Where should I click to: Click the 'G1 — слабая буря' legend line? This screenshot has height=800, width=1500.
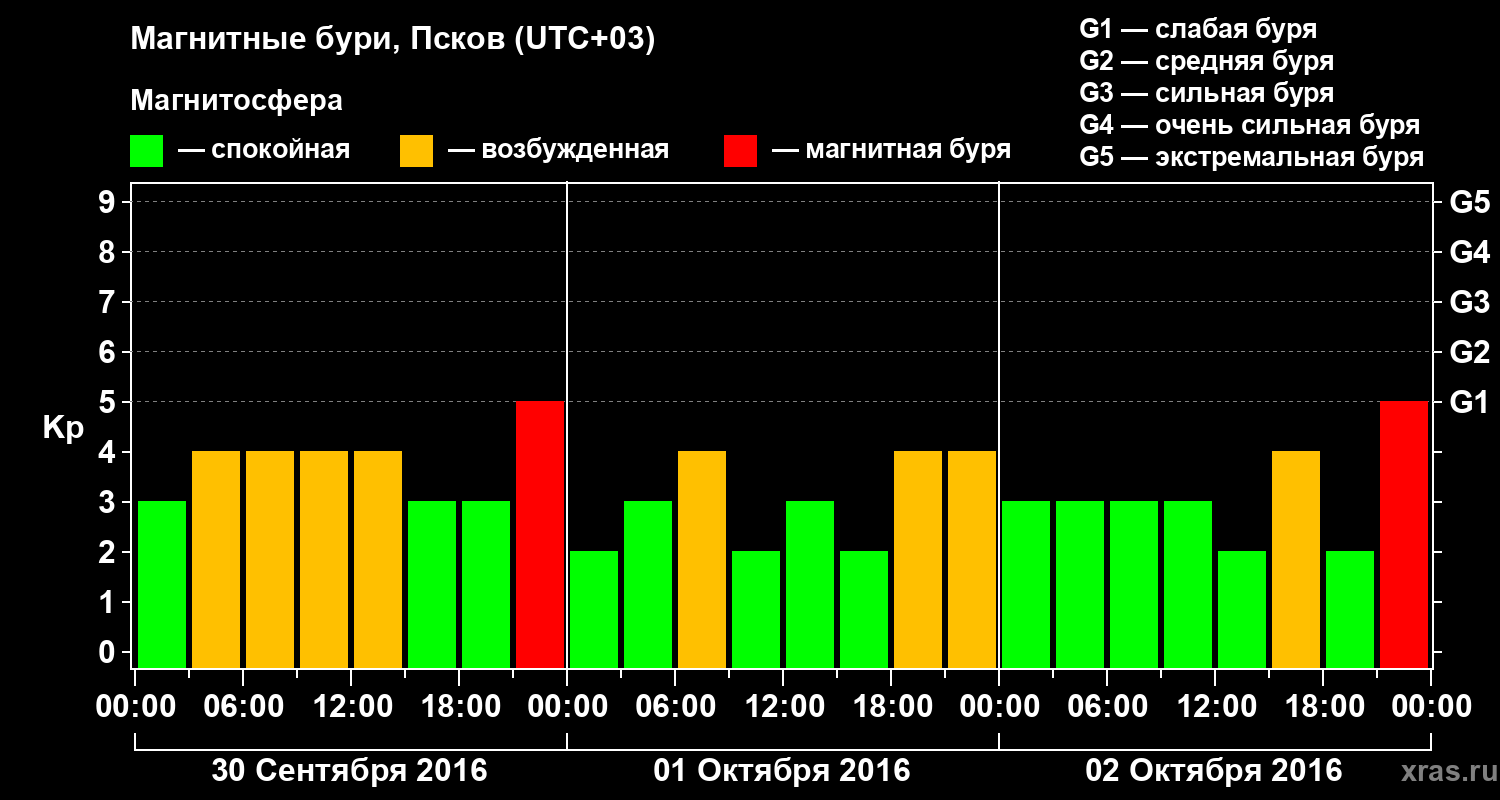tap(1198, 29)
